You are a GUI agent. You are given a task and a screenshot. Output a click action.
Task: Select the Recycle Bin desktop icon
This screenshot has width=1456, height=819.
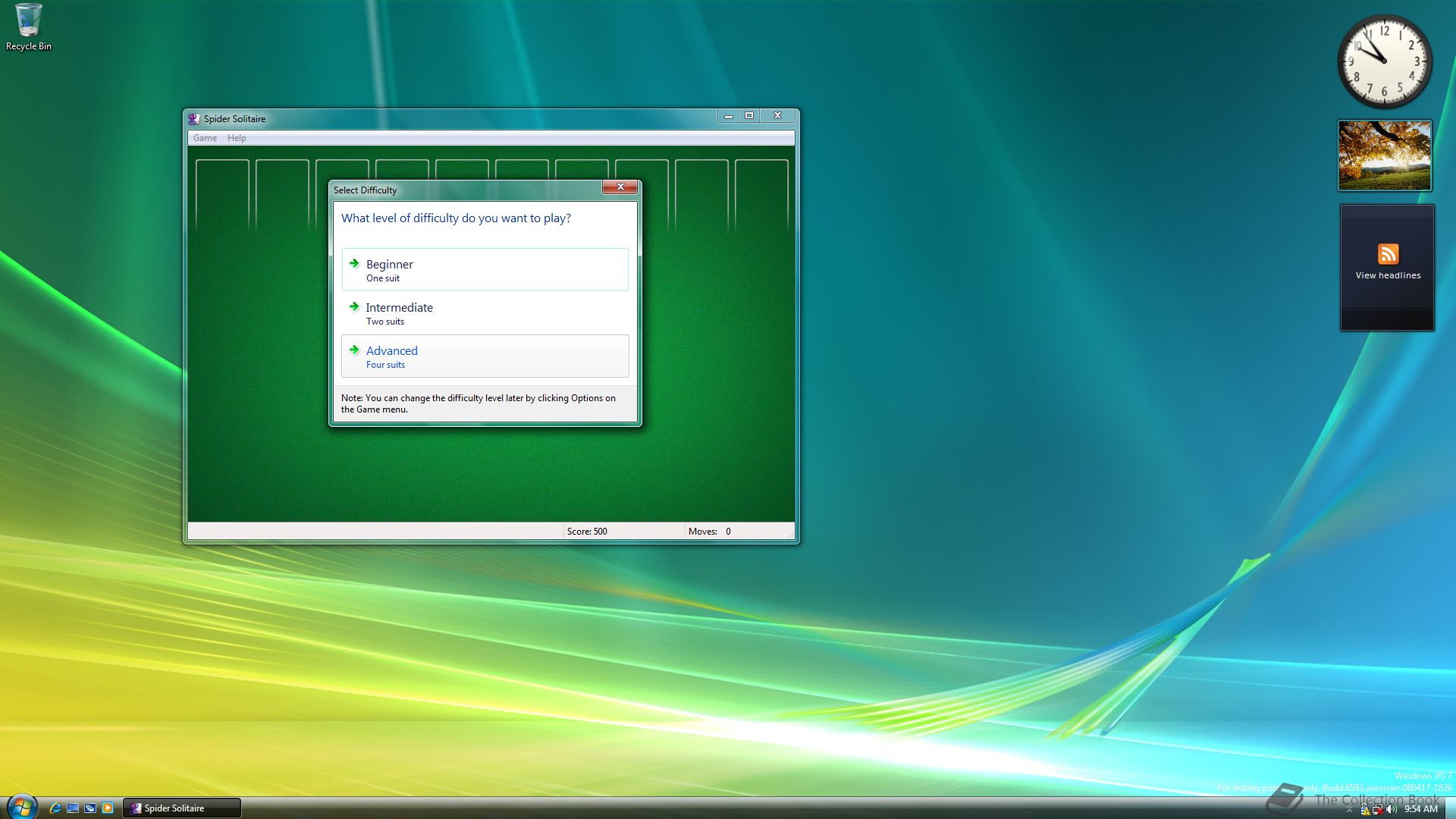coord(29,27)
